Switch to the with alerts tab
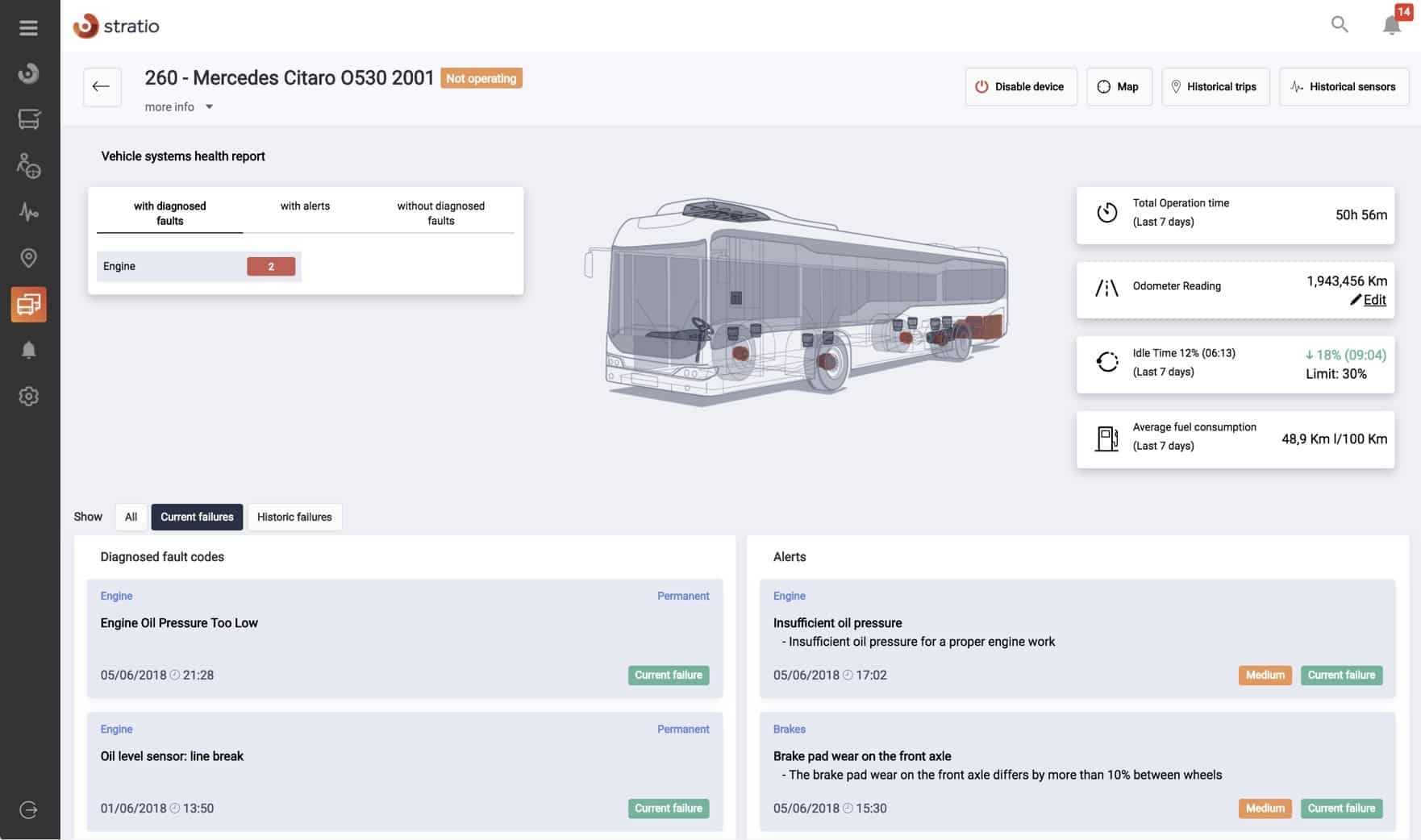Screen dimensions: 1421x840 [x=305, y=206]
